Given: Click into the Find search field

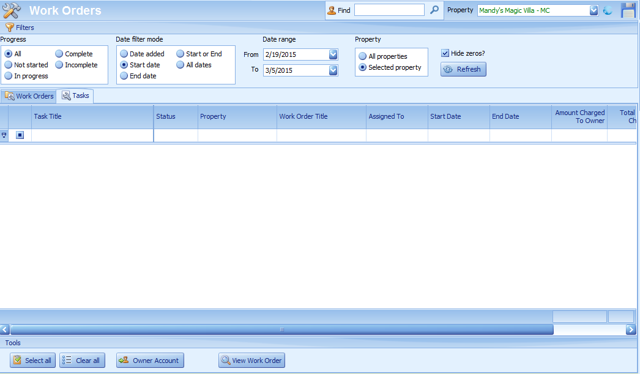Looking at the screenshot, I should (389, 10).
